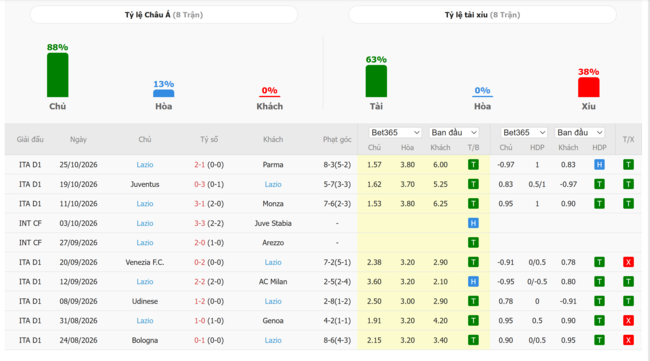Click green HDP T badge in AC Milan row
Image resolution: width=650 pixels, height=361 pixels.
pyautogui.click(x=599, y=281)
